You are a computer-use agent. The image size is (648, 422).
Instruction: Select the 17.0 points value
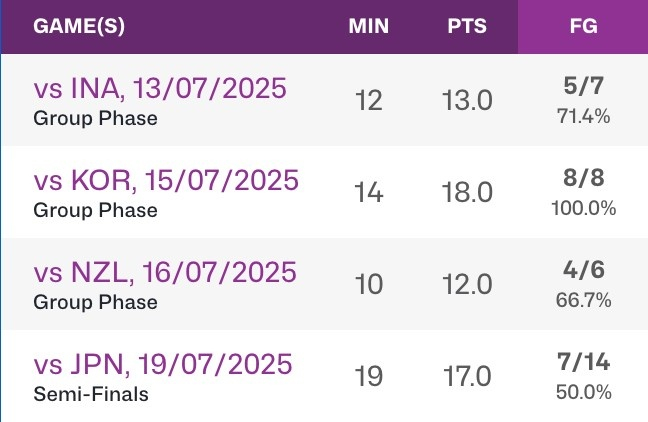pos(467,377)
